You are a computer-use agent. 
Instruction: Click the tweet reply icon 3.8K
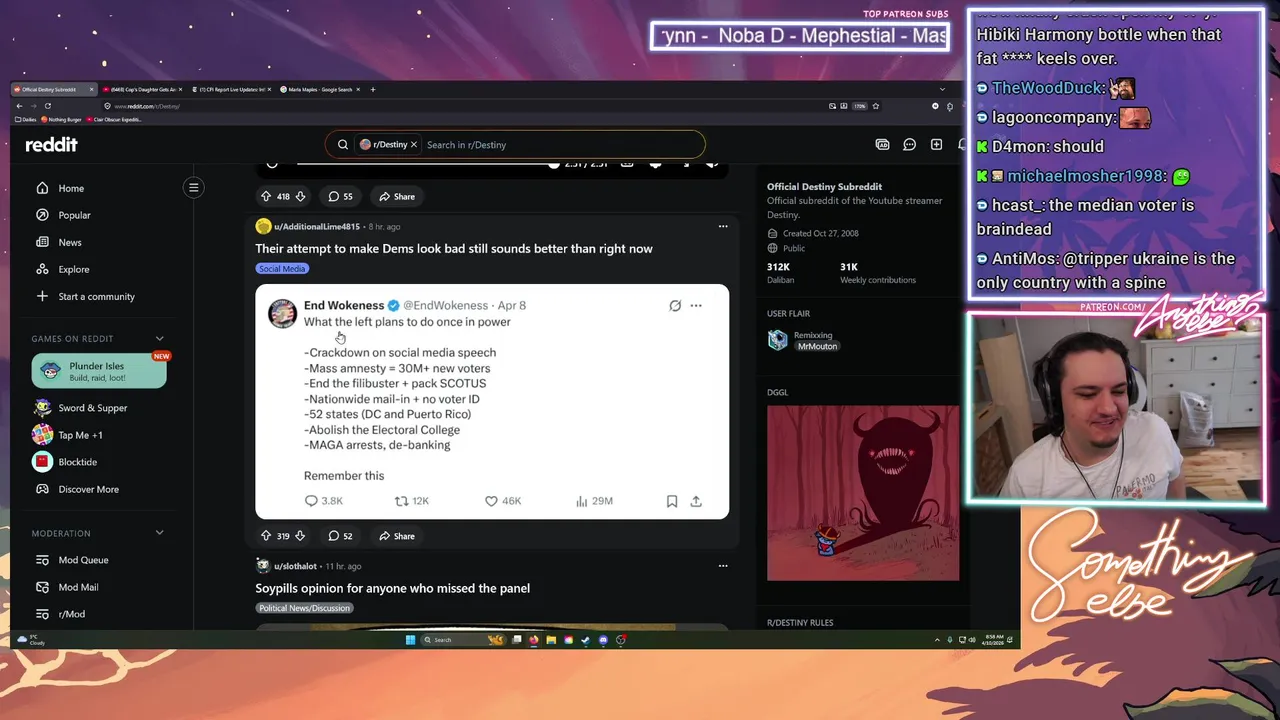[x=311, y=501]
